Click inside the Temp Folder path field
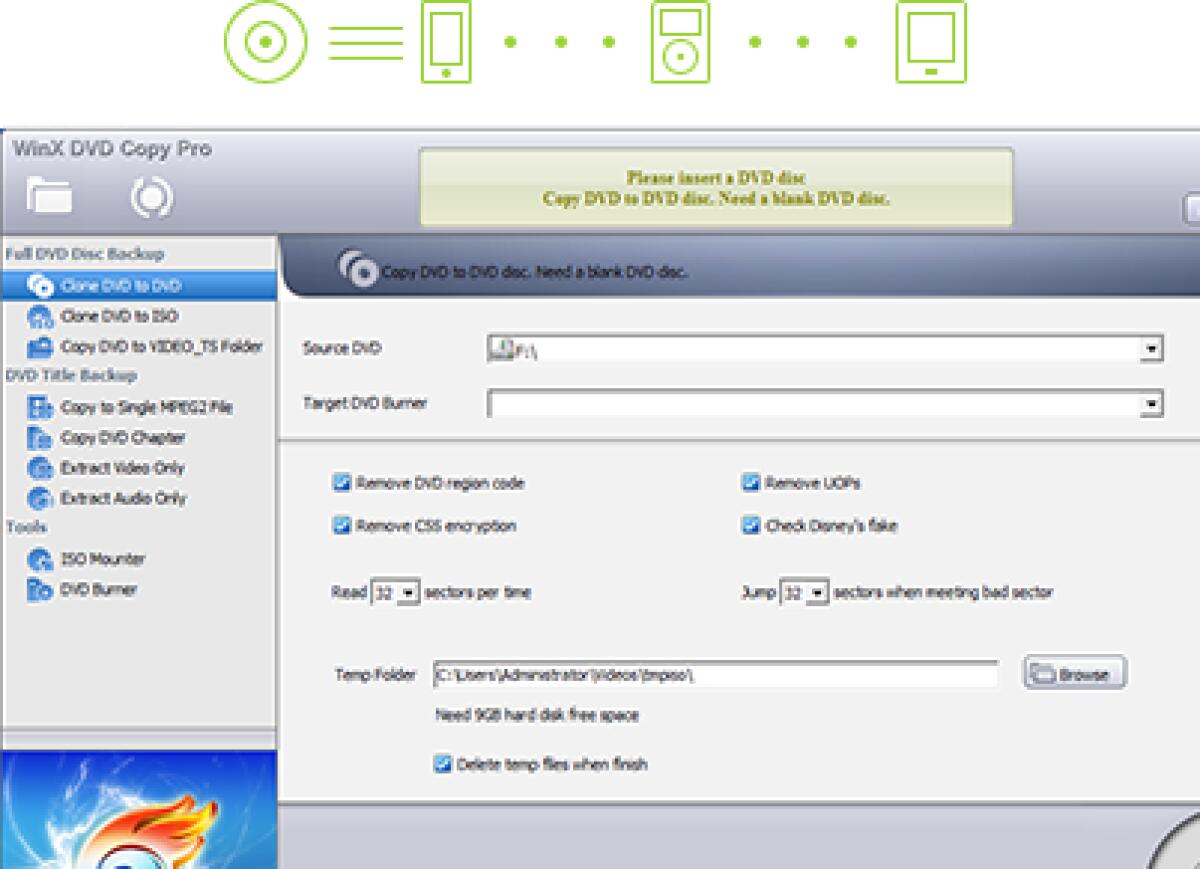Image resolution: width=1200 pixels, height=869 pixels. pyautogui.click(x=700, y=675)
